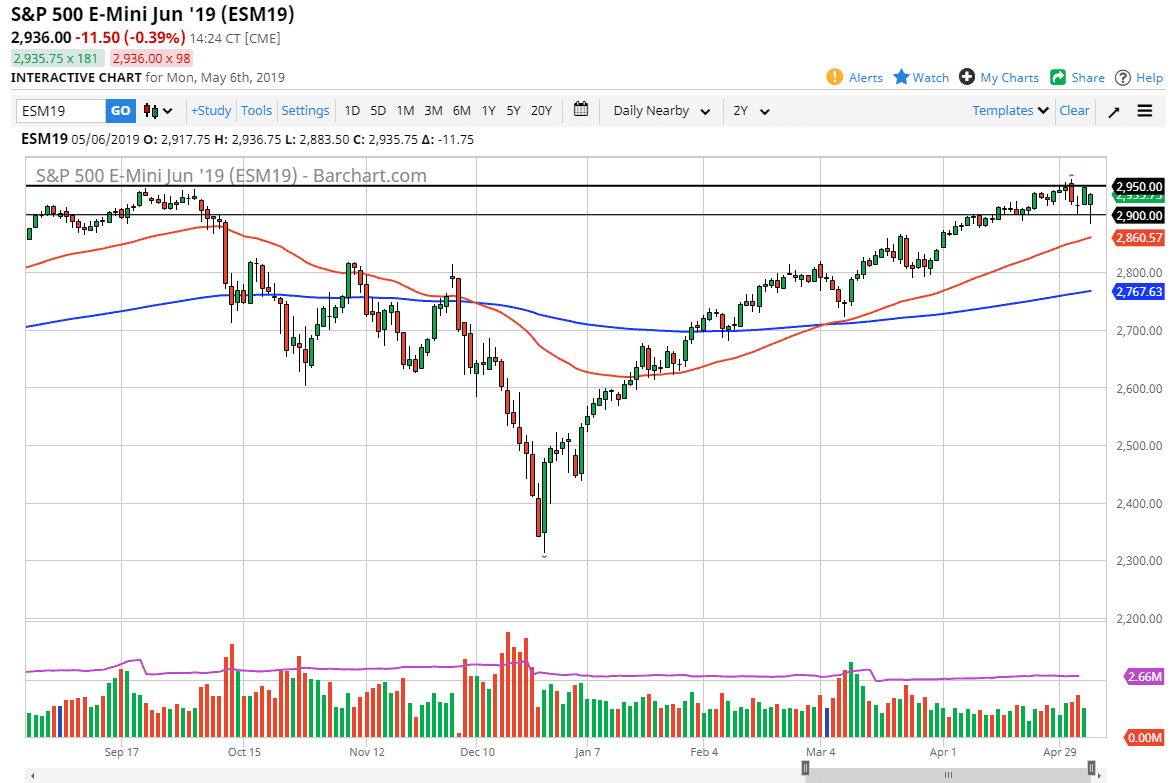Click inside the ESM19 symbol input field
The image size is (1172, 783).
(x=60, y=111)
